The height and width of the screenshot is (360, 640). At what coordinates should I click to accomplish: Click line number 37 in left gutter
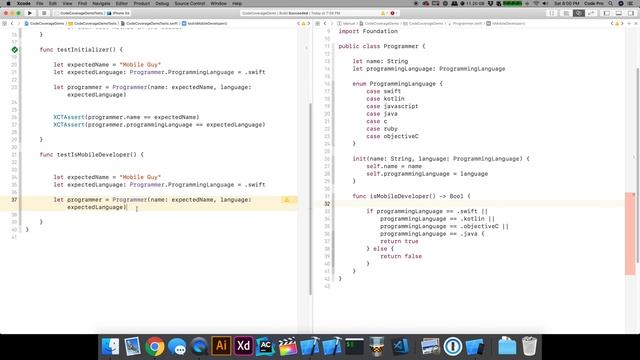click(x=14, y=200)
